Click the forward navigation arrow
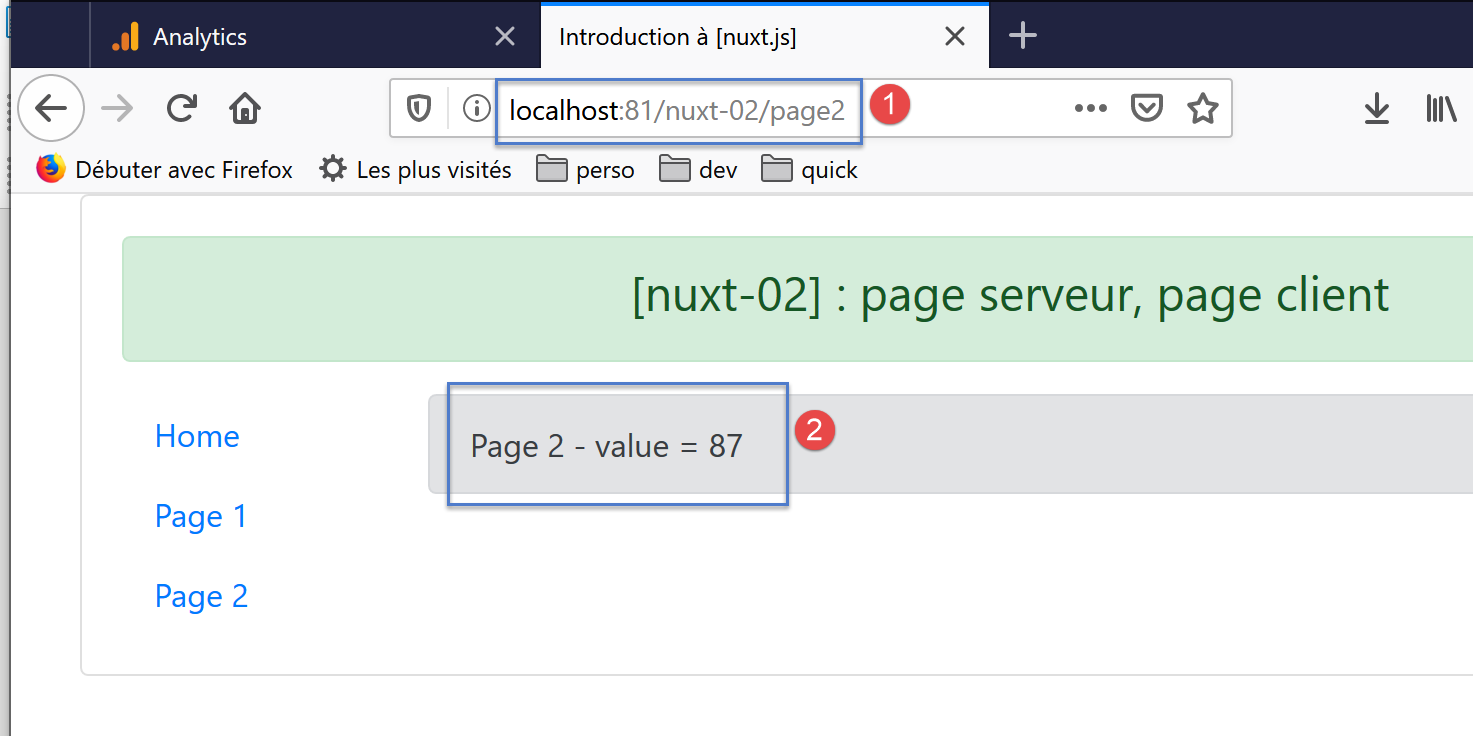The width and height of the screenshot is (1473, 736). coord(118,108)
